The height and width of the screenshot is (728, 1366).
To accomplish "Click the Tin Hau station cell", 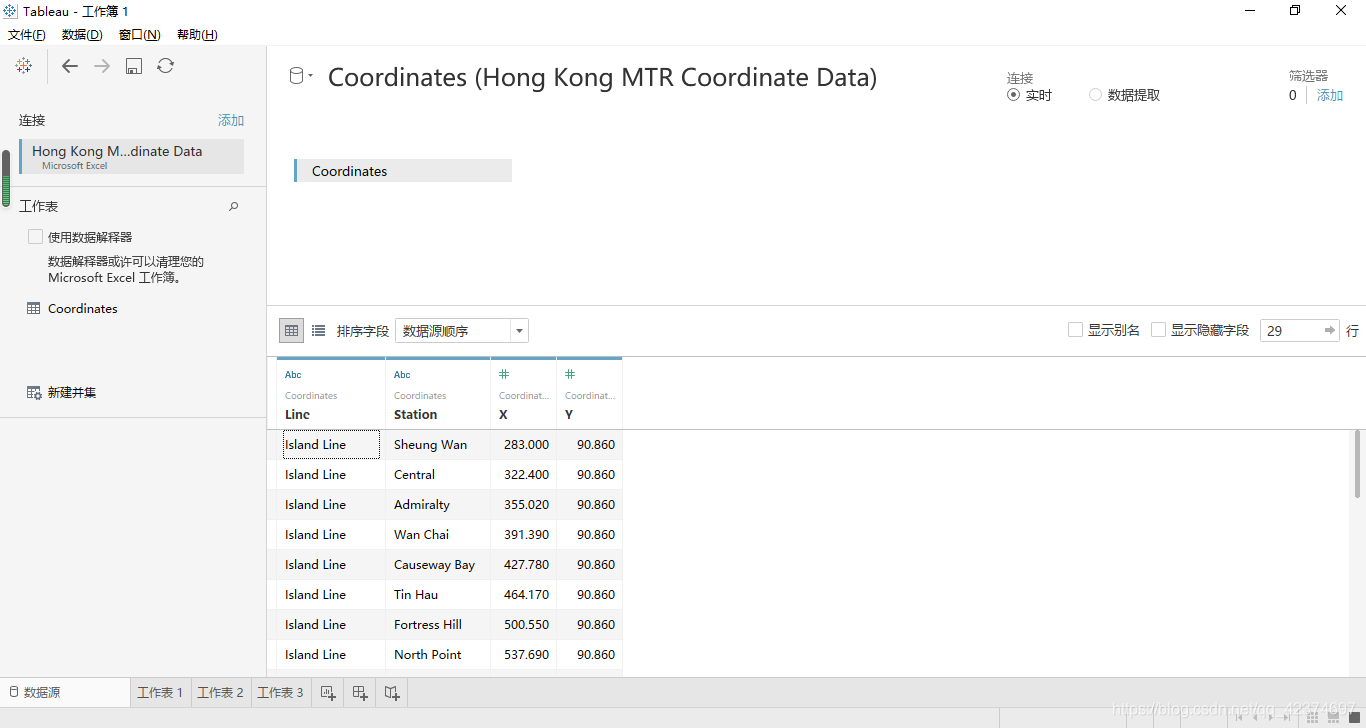I will click(x=438, y=595).
